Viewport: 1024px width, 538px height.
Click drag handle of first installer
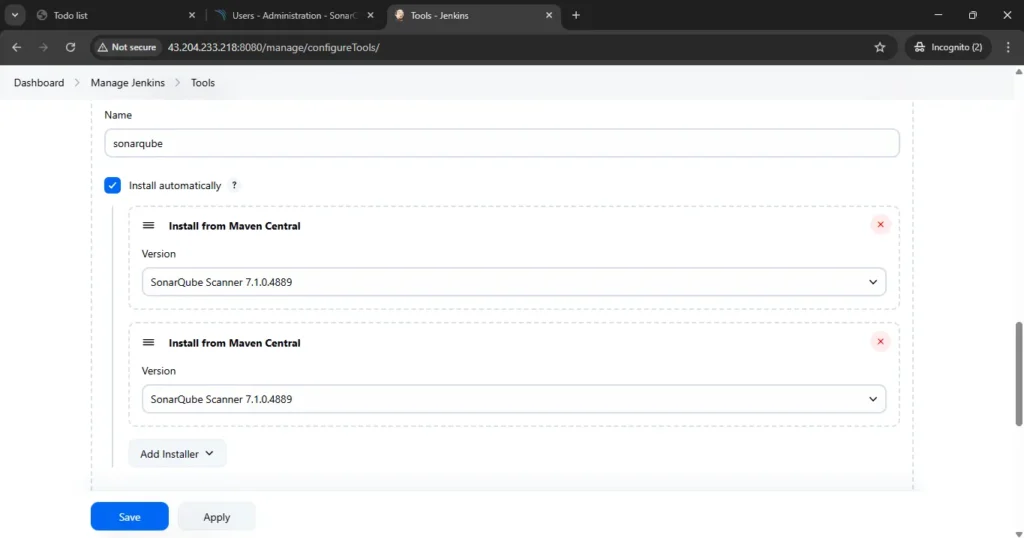(148, 226)
